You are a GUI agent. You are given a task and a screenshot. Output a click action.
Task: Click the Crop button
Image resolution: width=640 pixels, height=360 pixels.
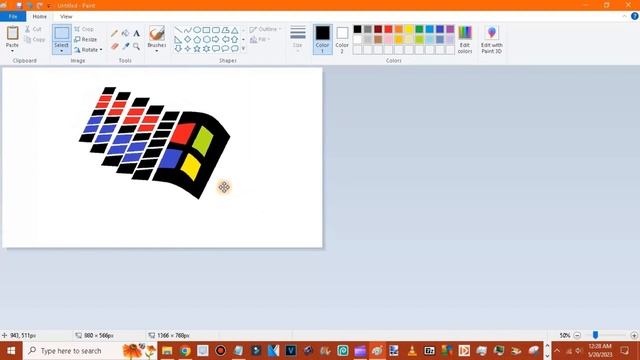click(84, 29)
